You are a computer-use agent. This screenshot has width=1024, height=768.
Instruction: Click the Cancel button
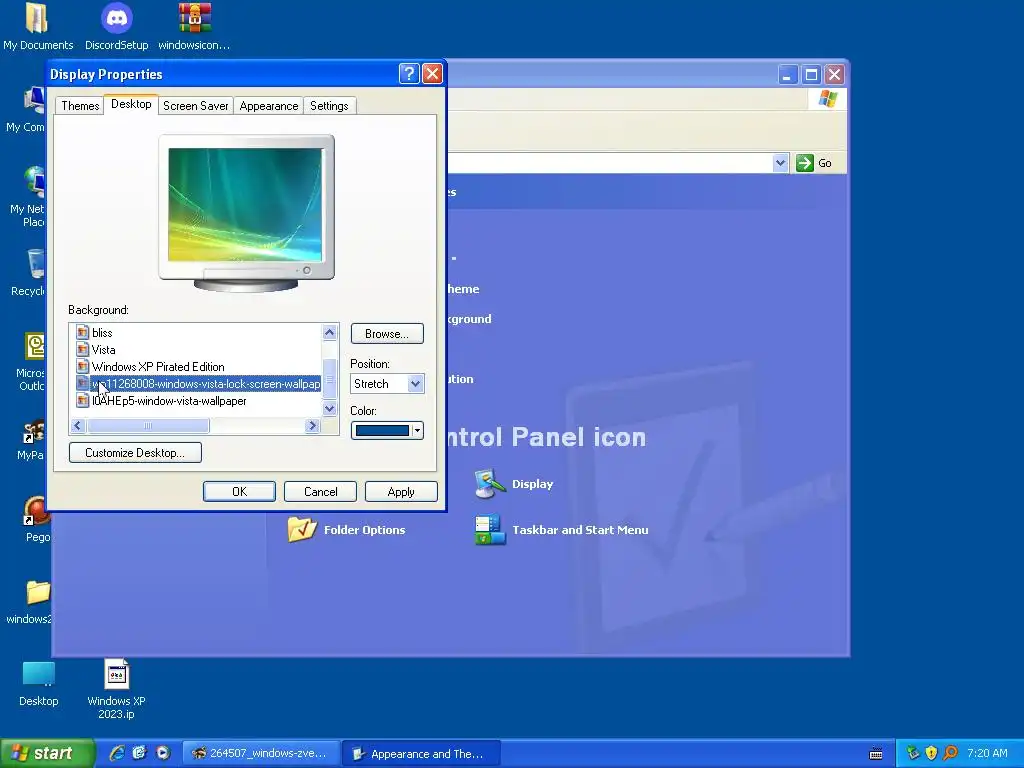pyautogui.click(x=321, y=492)
